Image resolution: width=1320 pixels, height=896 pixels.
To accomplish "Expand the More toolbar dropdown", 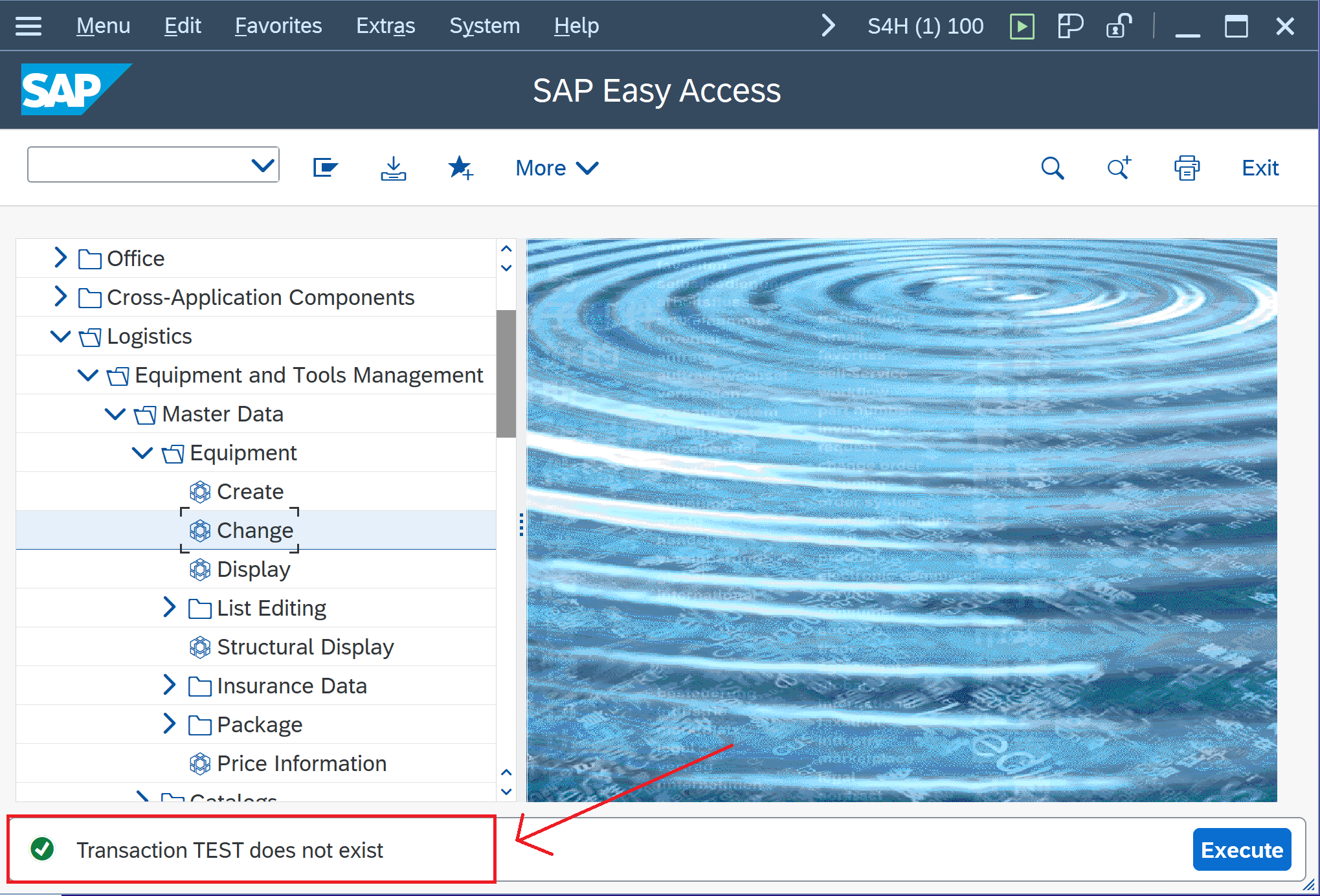I will coord(557,168).
